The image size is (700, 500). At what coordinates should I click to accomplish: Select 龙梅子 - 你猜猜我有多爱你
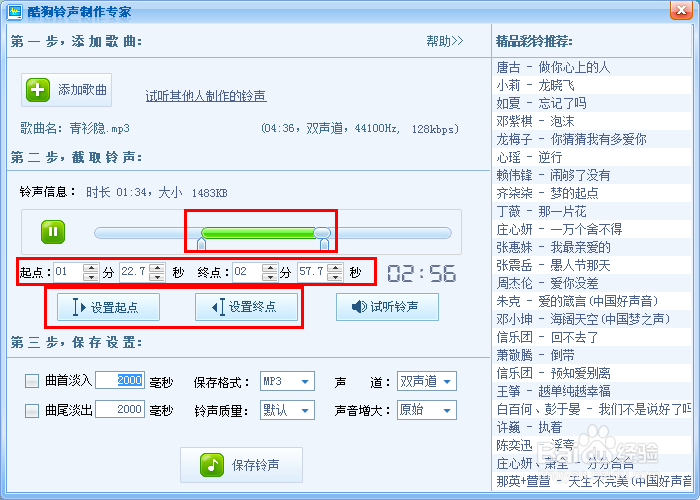[592, 139]
